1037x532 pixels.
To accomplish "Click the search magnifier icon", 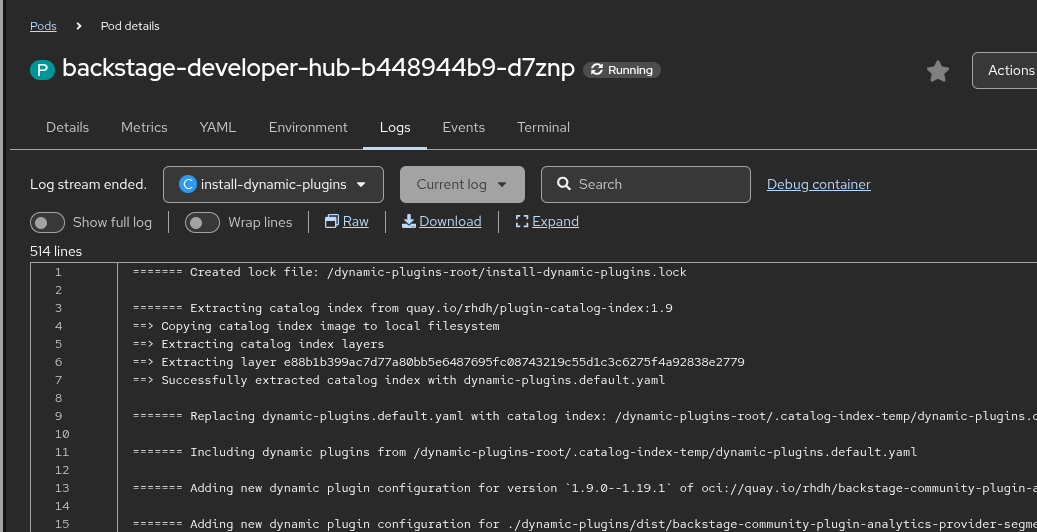I will pos(564,184).
